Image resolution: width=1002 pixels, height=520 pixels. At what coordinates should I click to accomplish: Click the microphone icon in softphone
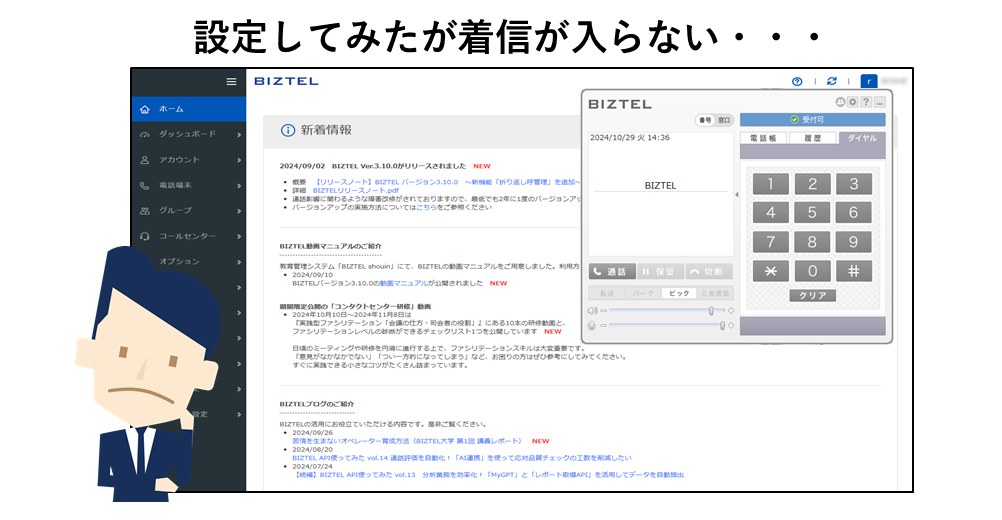[592, 326]
